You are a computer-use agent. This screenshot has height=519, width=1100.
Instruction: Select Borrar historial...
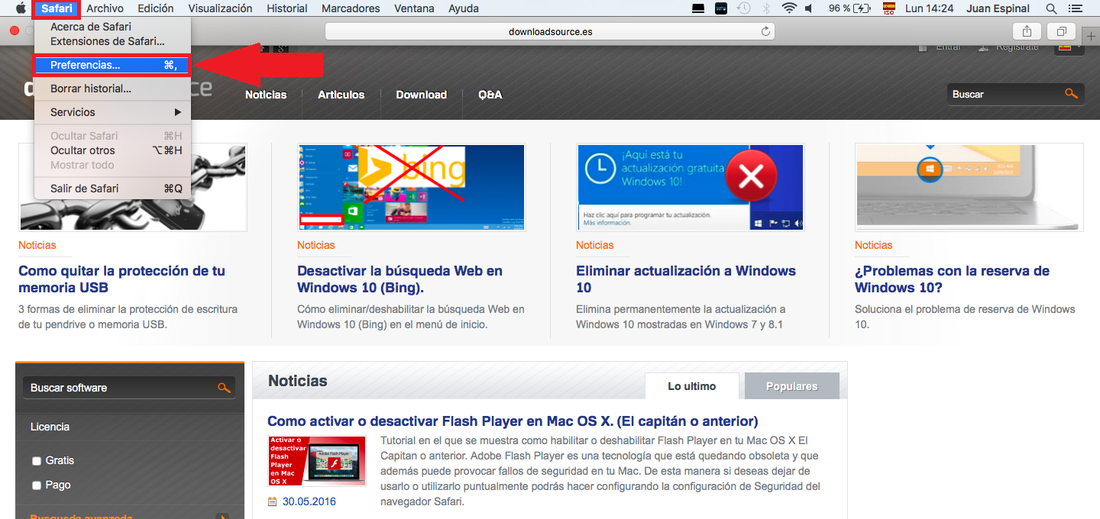[112, 88]
